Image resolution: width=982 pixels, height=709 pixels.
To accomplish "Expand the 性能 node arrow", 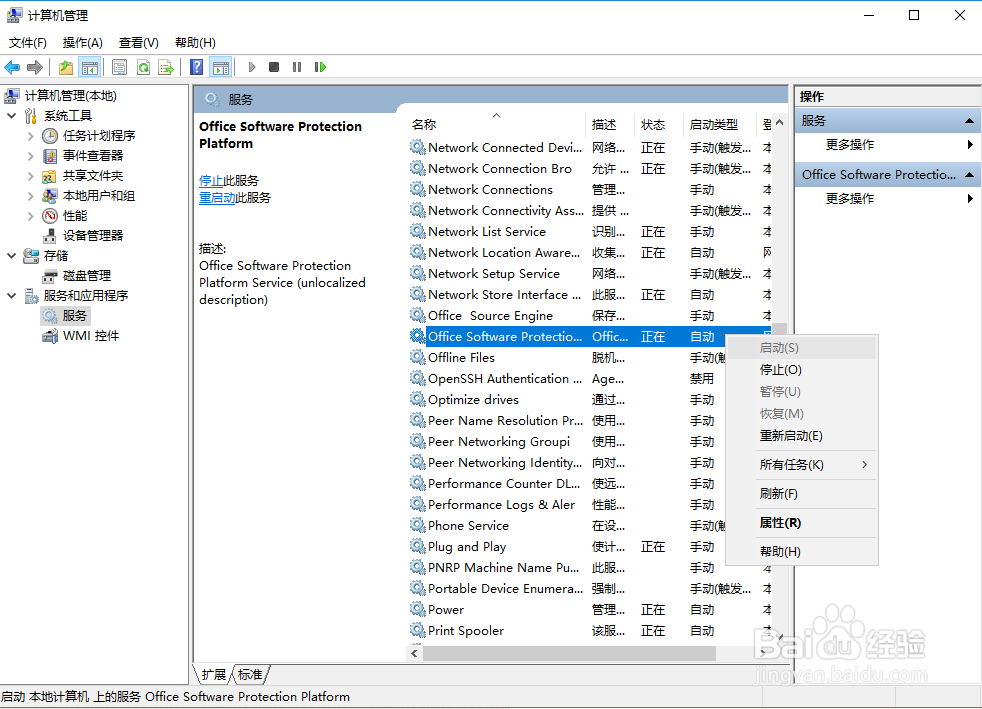I will click(30, 215).
